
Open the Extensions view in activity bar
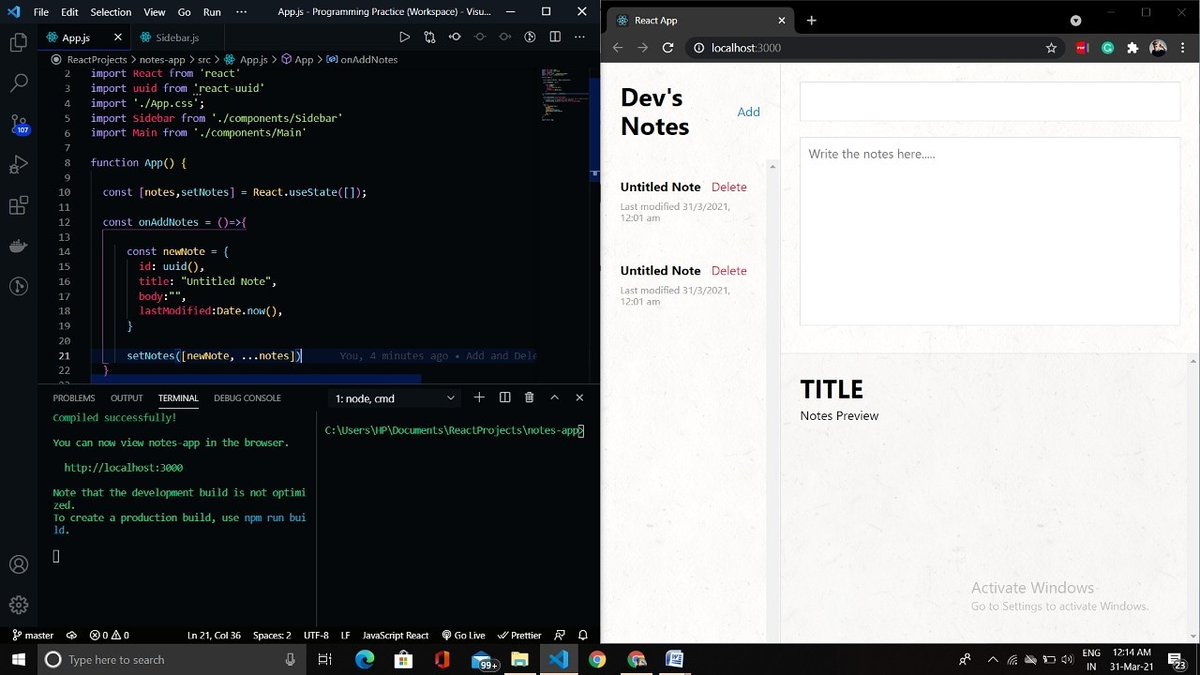(18, 206)
